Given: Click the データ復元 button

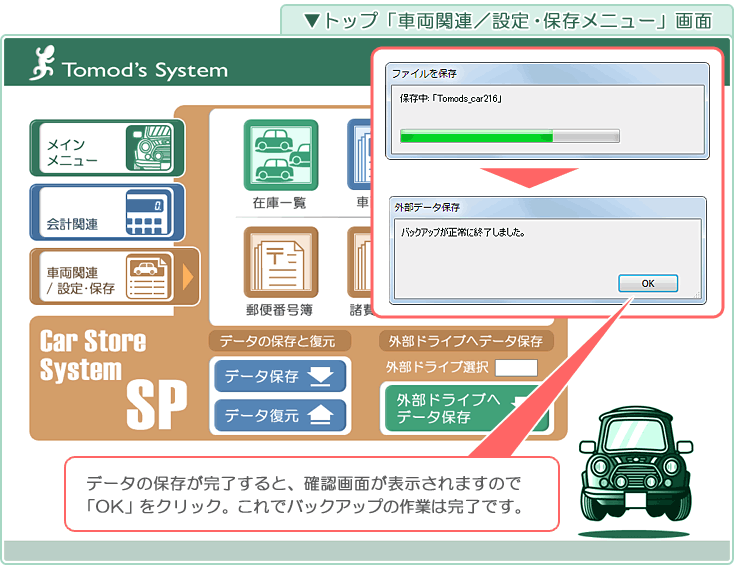Looking at the screenshot, I should [280, 415].
